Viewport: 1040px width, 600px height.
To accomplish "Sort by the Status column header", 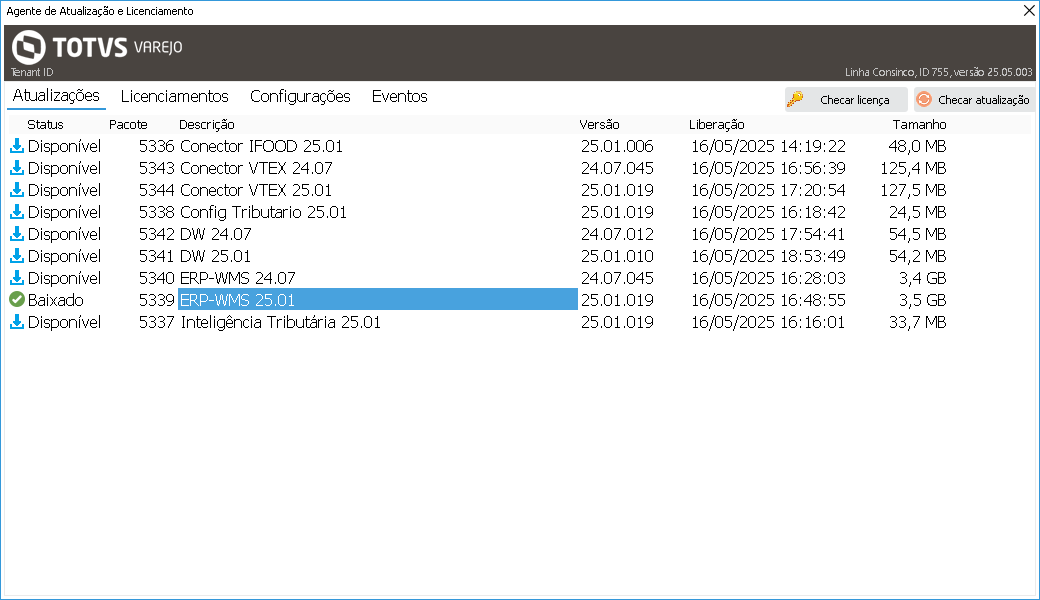I will pyautogui.click(x=45, y=125).
